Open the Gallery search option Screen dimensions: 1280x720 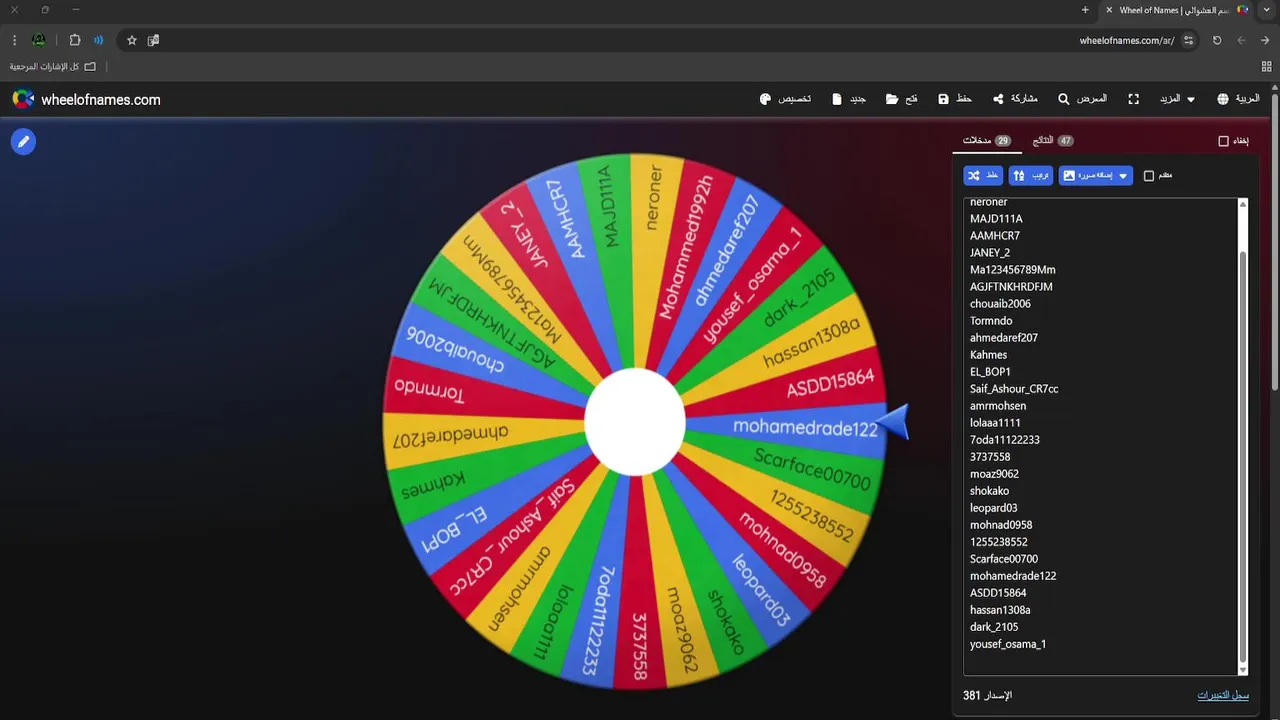(x=1082, y=99)
